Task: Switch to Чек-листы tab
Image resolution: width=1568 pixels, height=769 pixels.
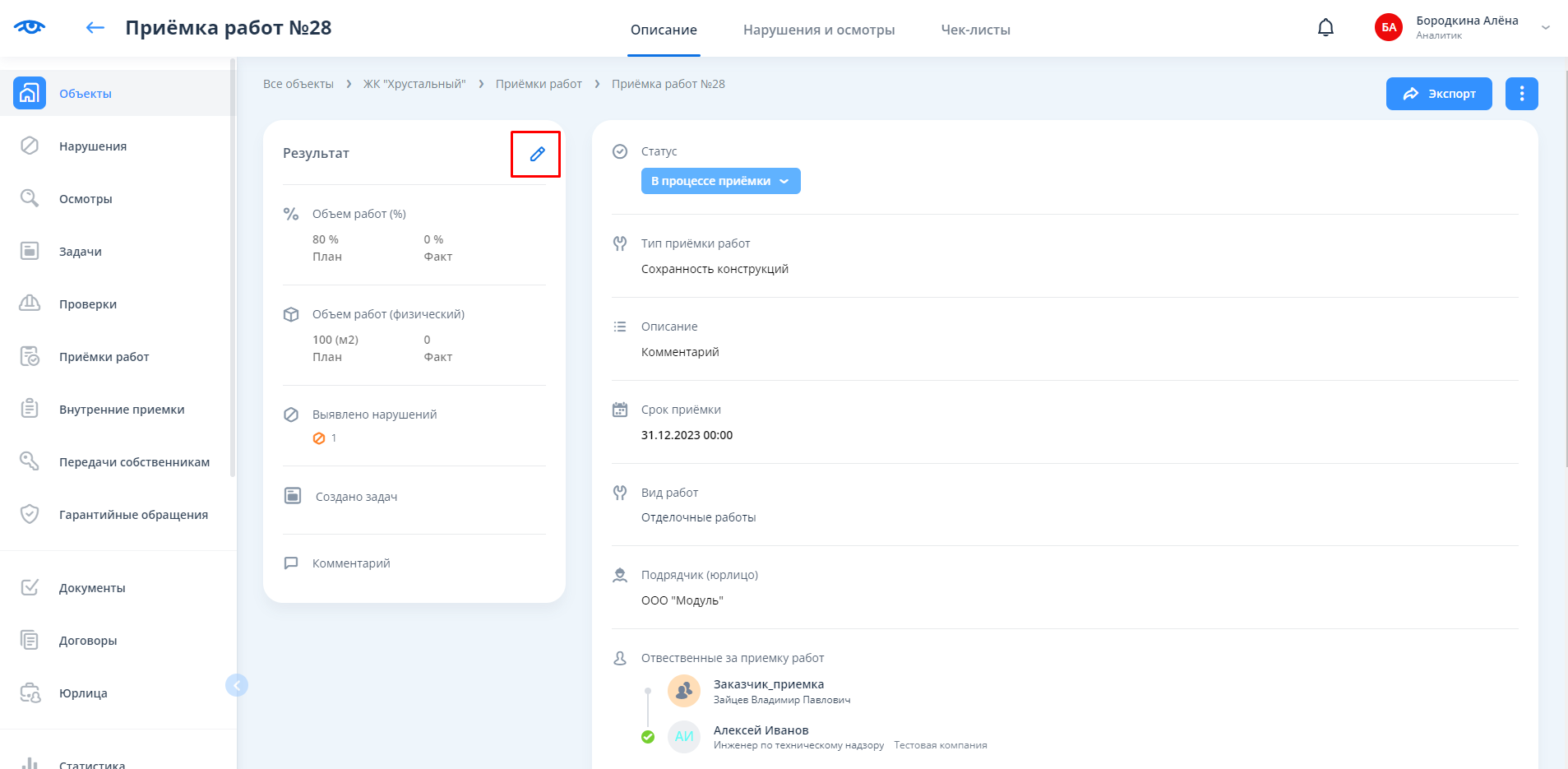Action: pos(975,30)
